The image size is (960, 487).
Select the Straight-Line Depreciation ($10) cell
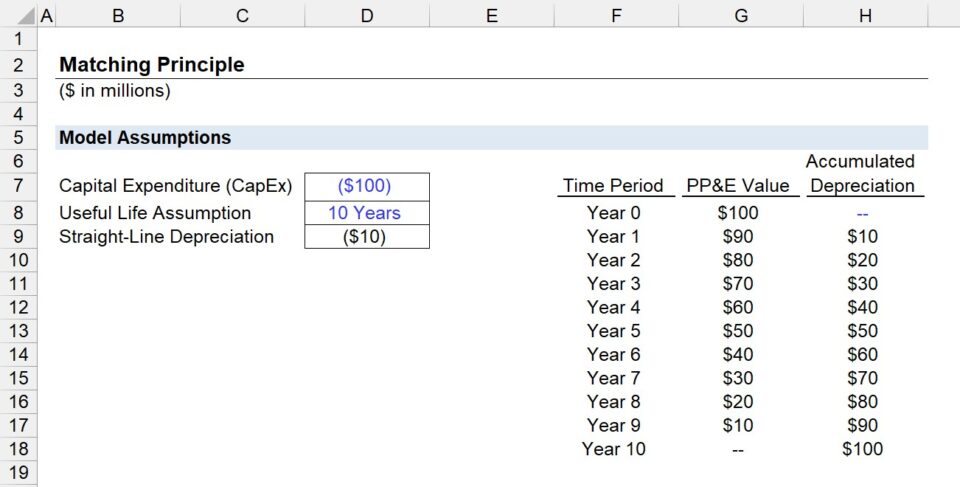point(366,237)
